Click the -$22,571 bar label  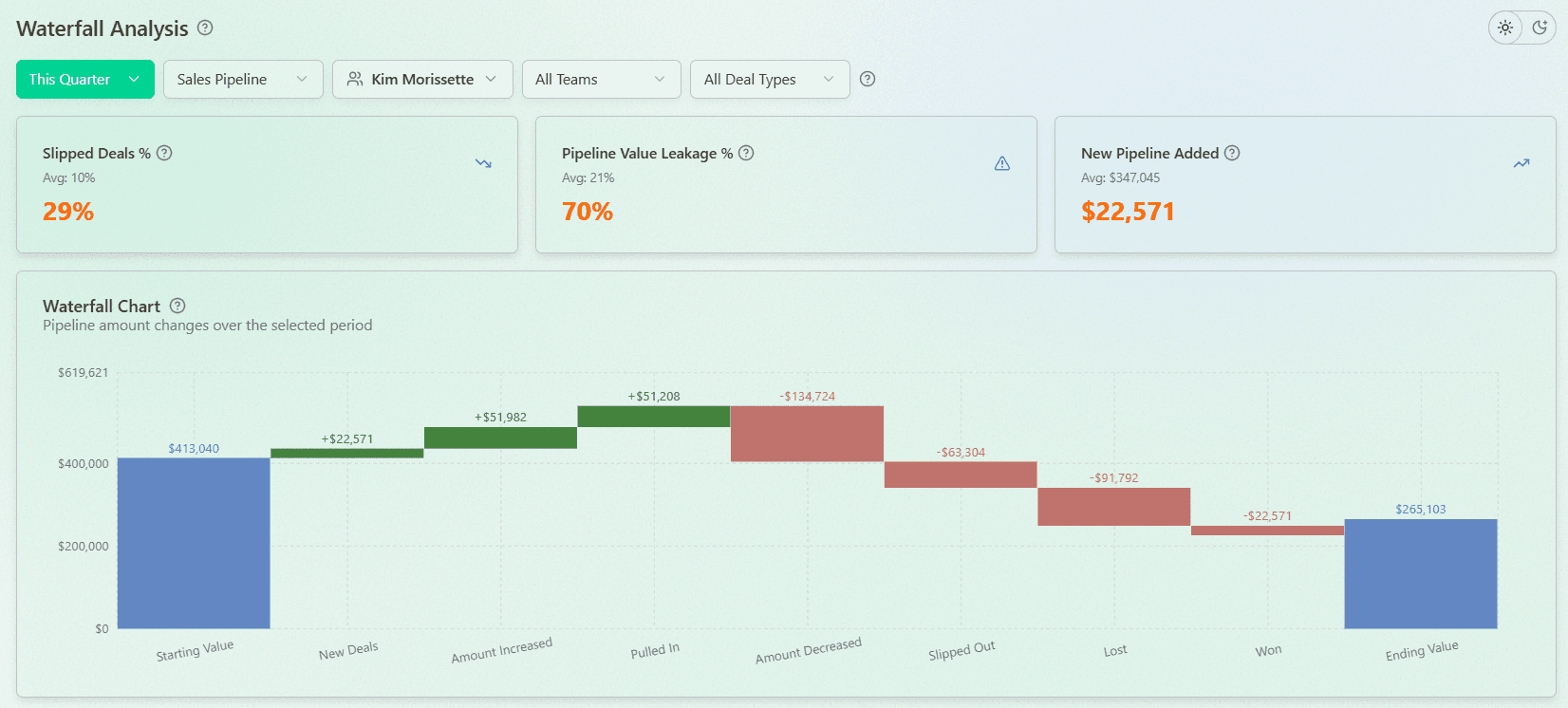pyautogui.click(x=1268, y=516)
